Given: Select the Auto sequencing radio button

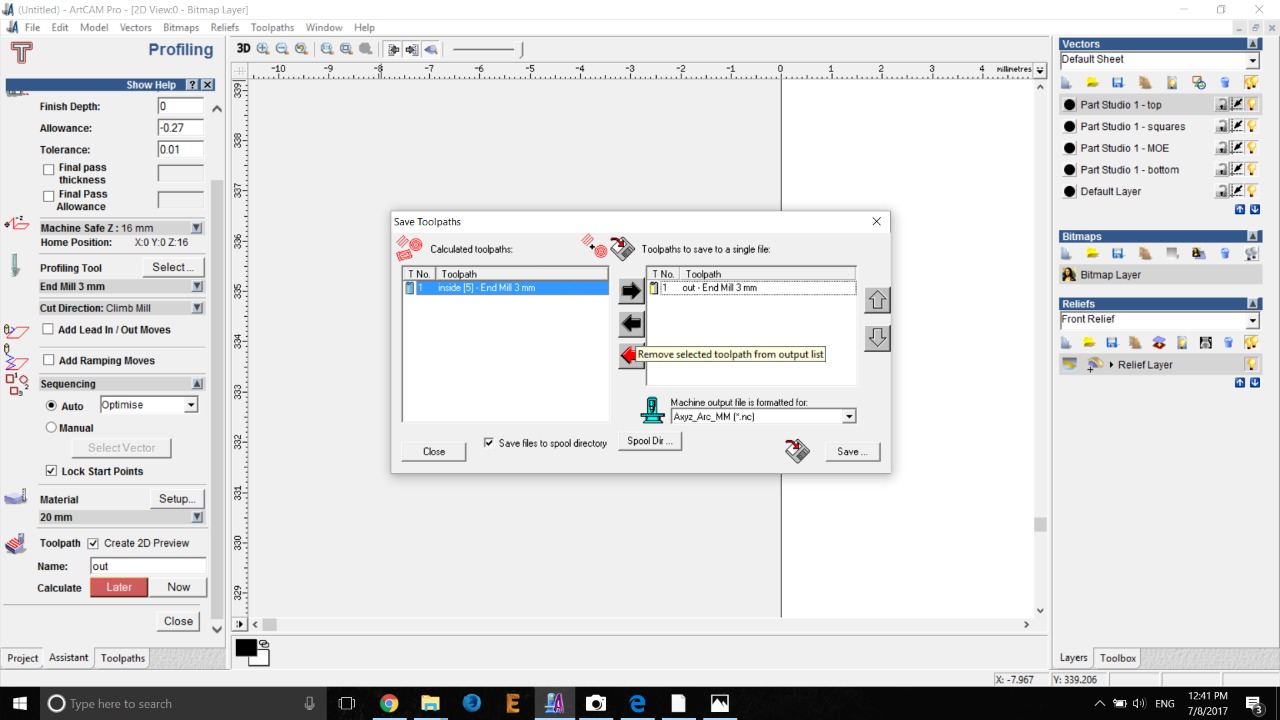Looking at the screenshot, I should [52, 406].
